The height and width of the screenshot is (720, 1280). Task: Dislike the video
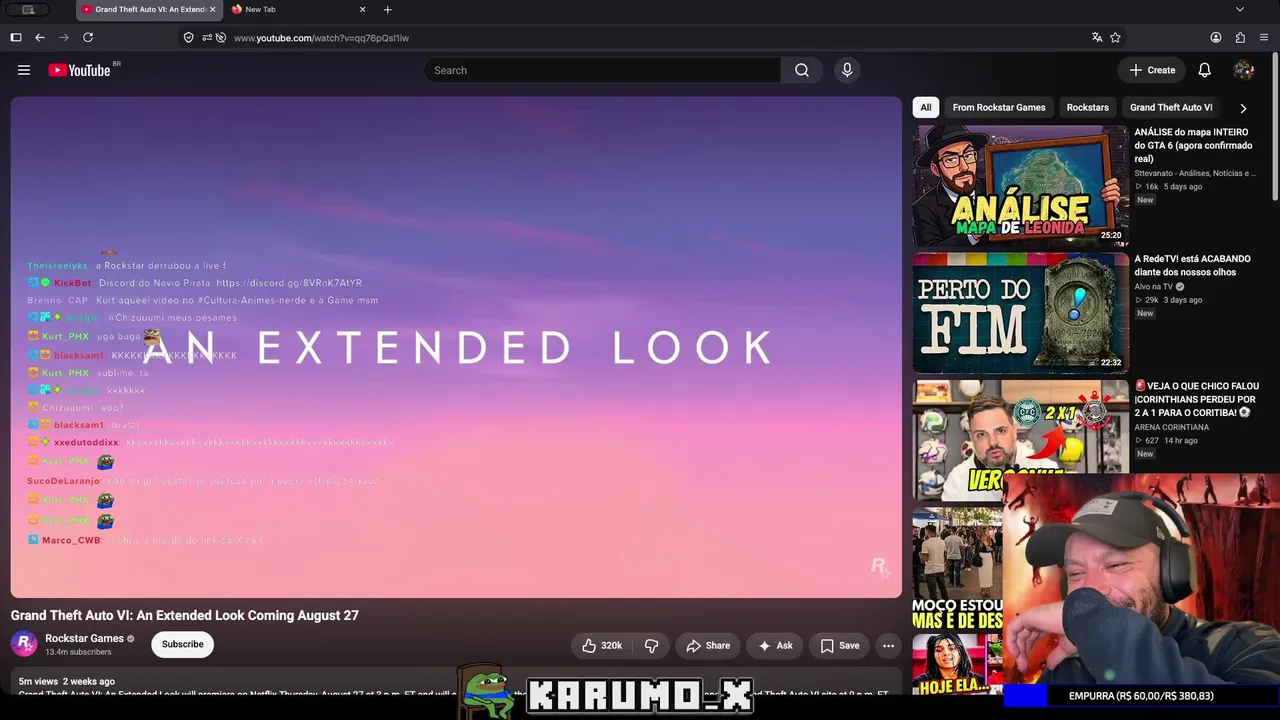651,646
